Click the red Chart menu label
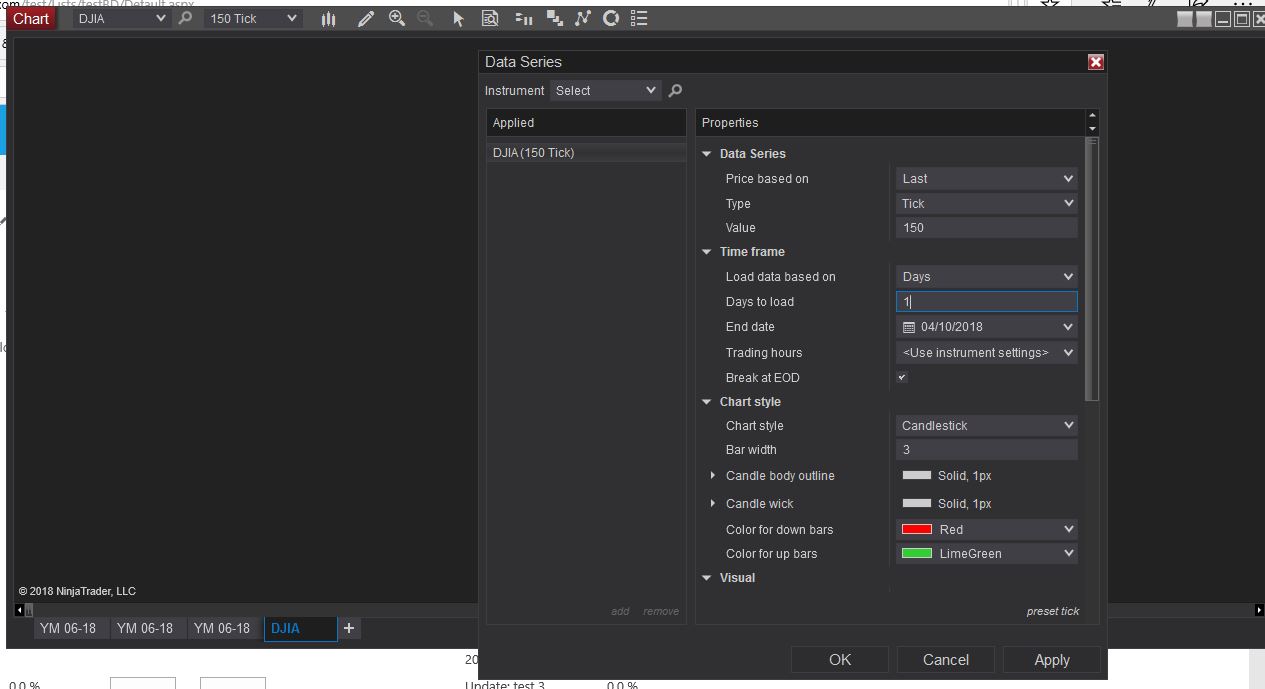Image resolution: width=1265 pixels, height=689 pixels. point(31,18)
